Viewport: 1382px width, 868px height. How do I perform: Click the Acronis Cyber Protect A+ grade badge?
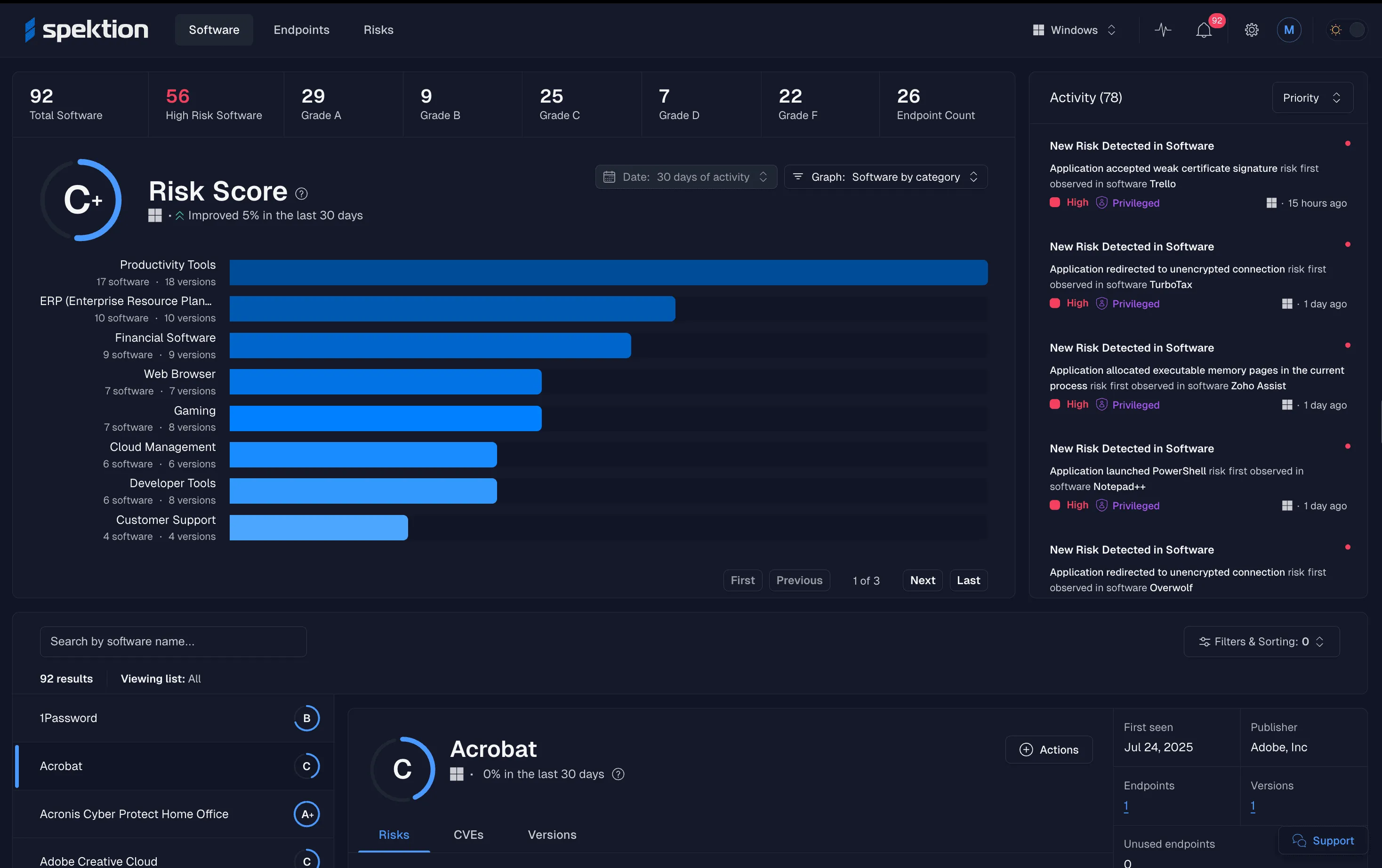[x=307, y=814]
